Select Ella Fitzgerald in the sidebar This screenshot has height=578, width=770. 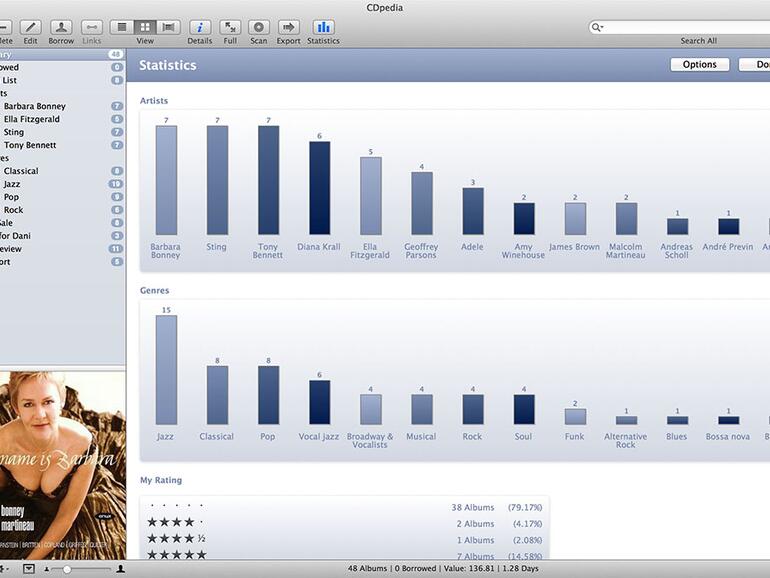click(32, 119)
